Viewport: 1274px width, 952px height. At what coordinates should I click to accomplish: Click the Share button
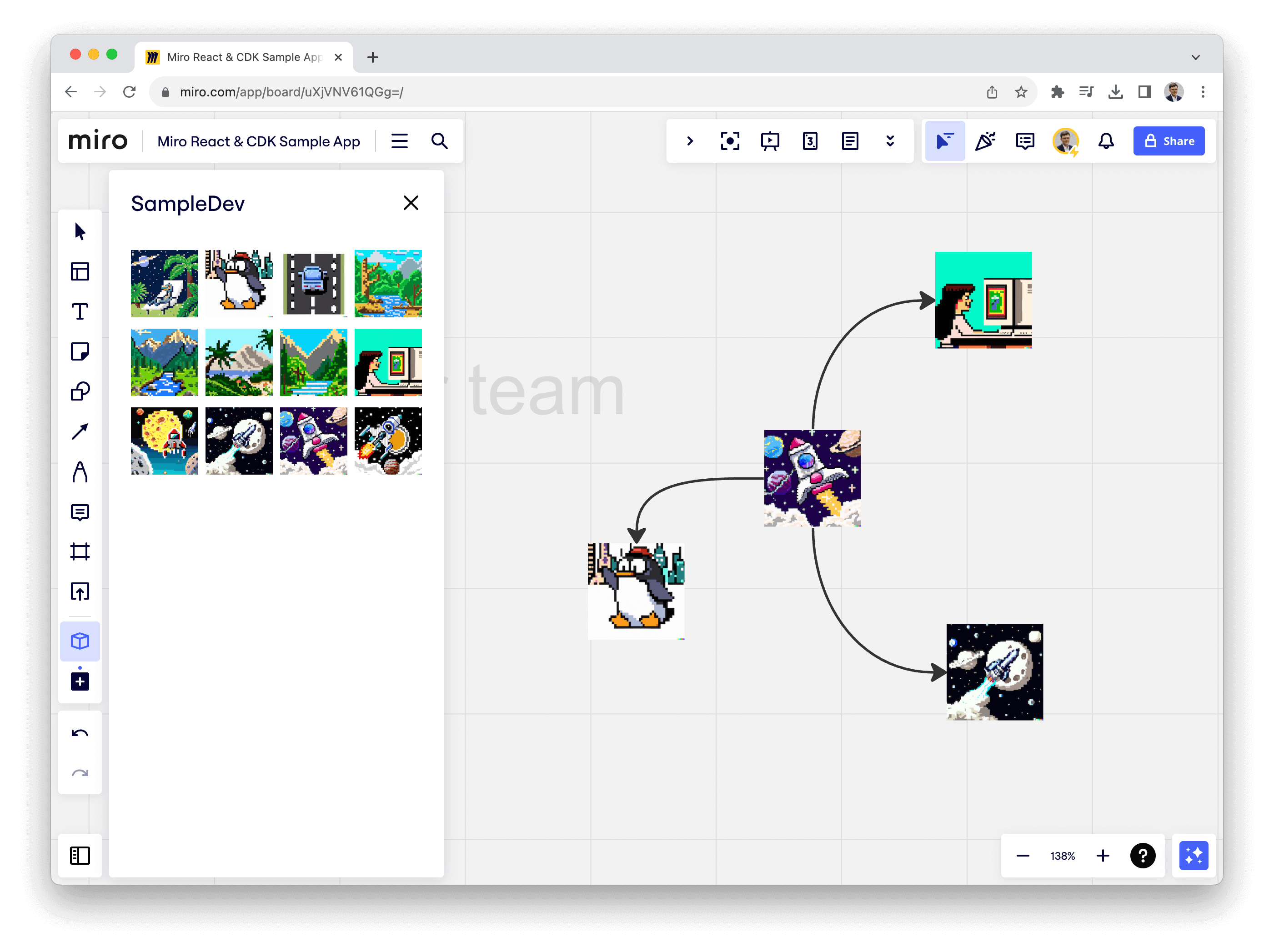[x=1169, y=141]
